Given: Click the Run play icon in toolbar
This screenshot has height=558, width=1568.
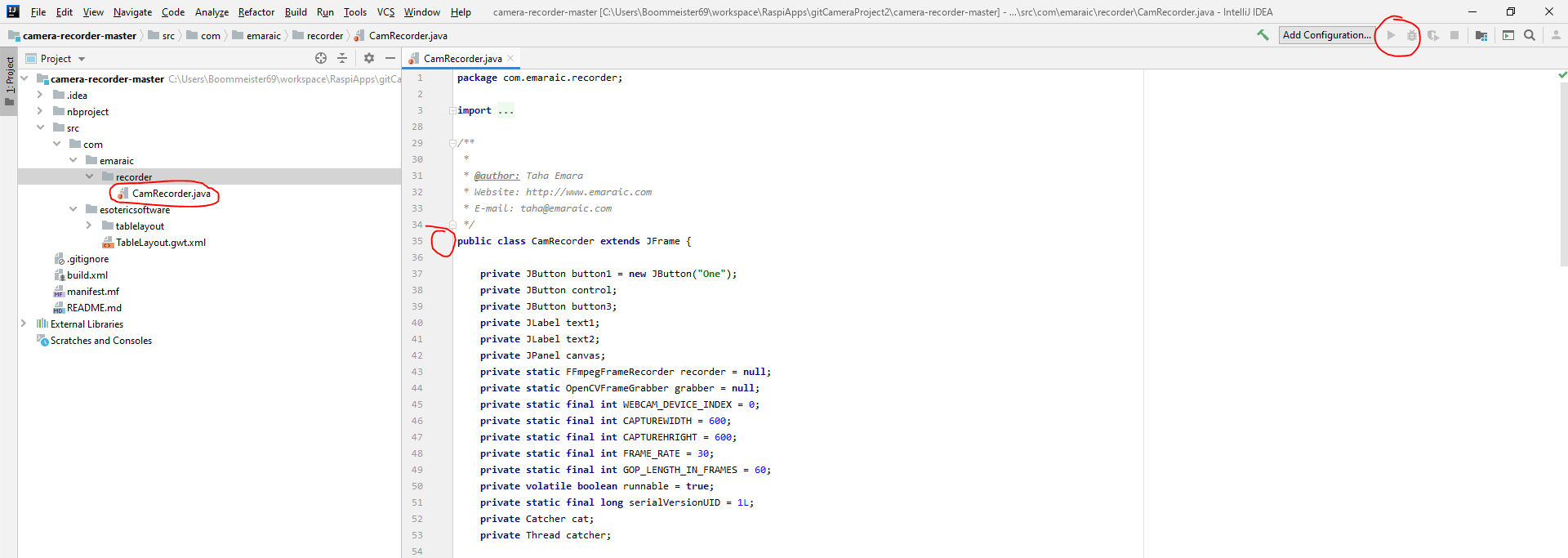Looking at the screenshot, I should (1391, 35).
